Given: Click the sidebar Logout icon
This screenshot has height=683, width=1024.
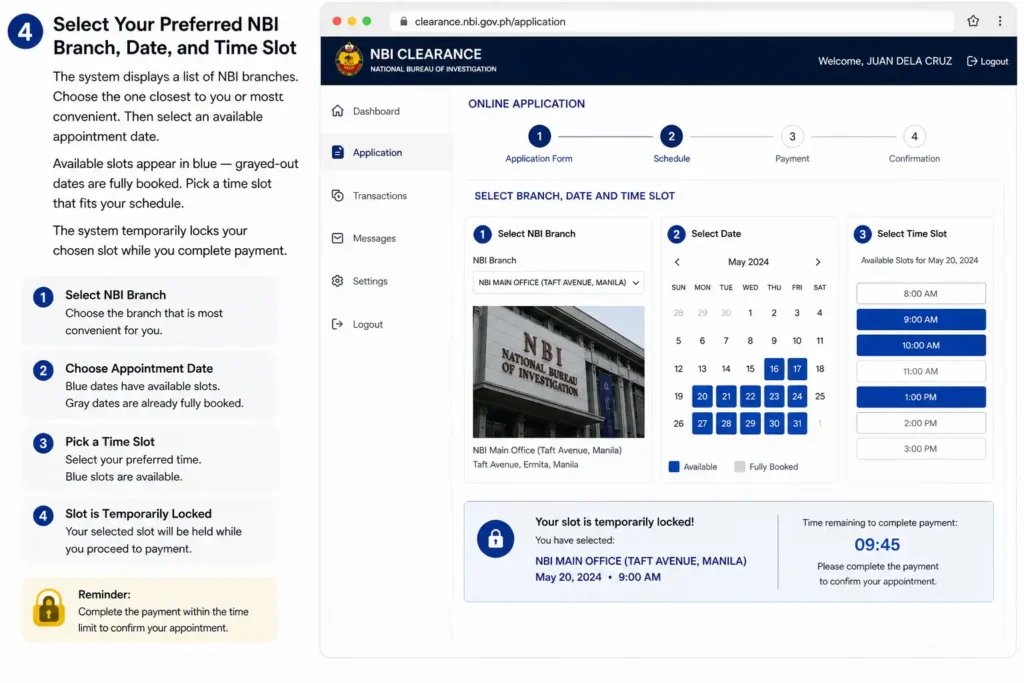Looking at the screenshot, I should coord(337,324).
